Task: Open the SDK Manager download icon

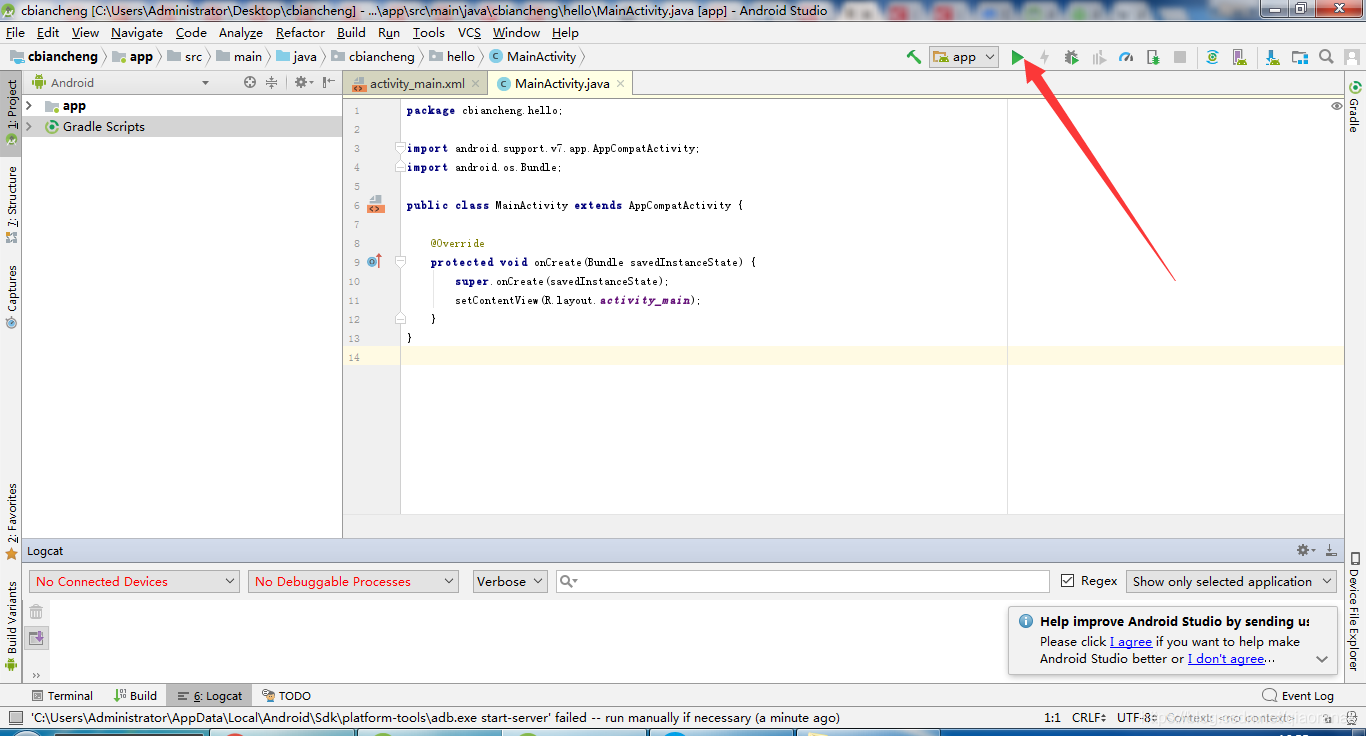Action: click(x=1272, y=57)
